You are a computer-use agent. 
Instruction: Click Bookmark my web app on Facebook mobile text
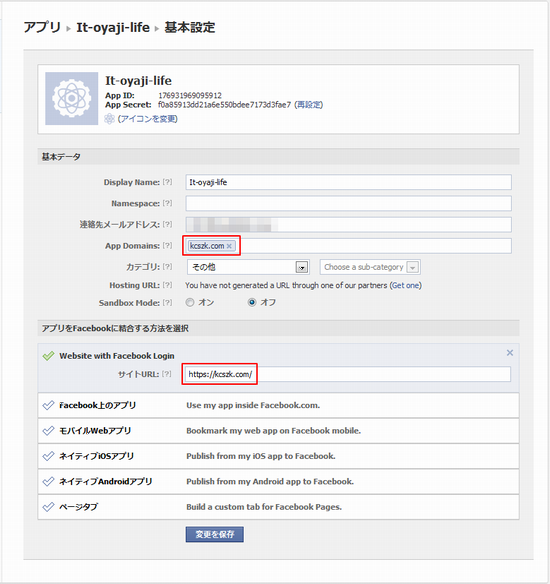[274, 431]
